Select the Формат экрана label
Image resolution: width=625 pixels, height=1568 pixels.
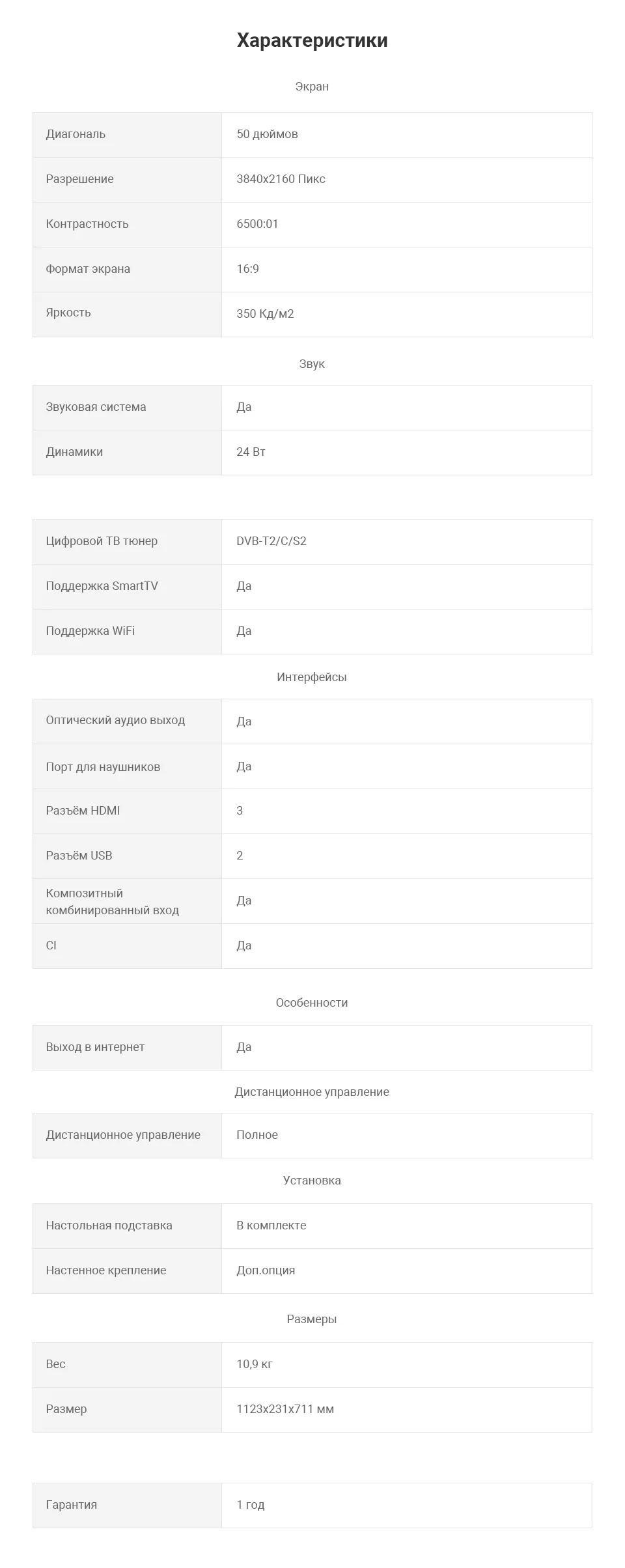click(88, 269)
